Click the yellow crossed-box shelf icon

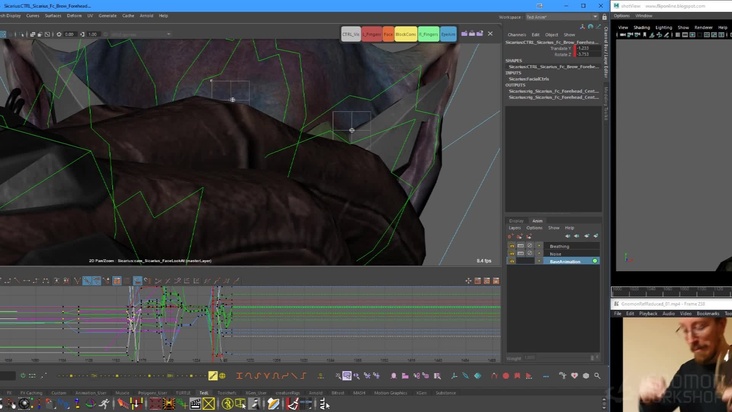[x=208, y=404]
